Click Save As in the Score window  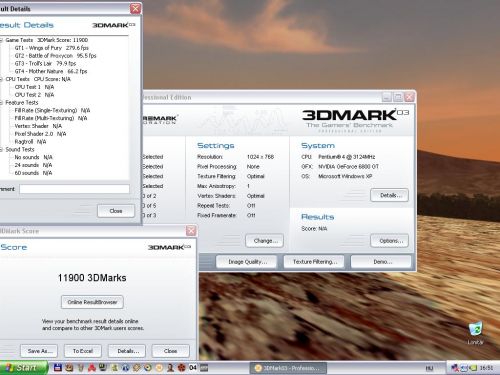click(x=39, y=351)
